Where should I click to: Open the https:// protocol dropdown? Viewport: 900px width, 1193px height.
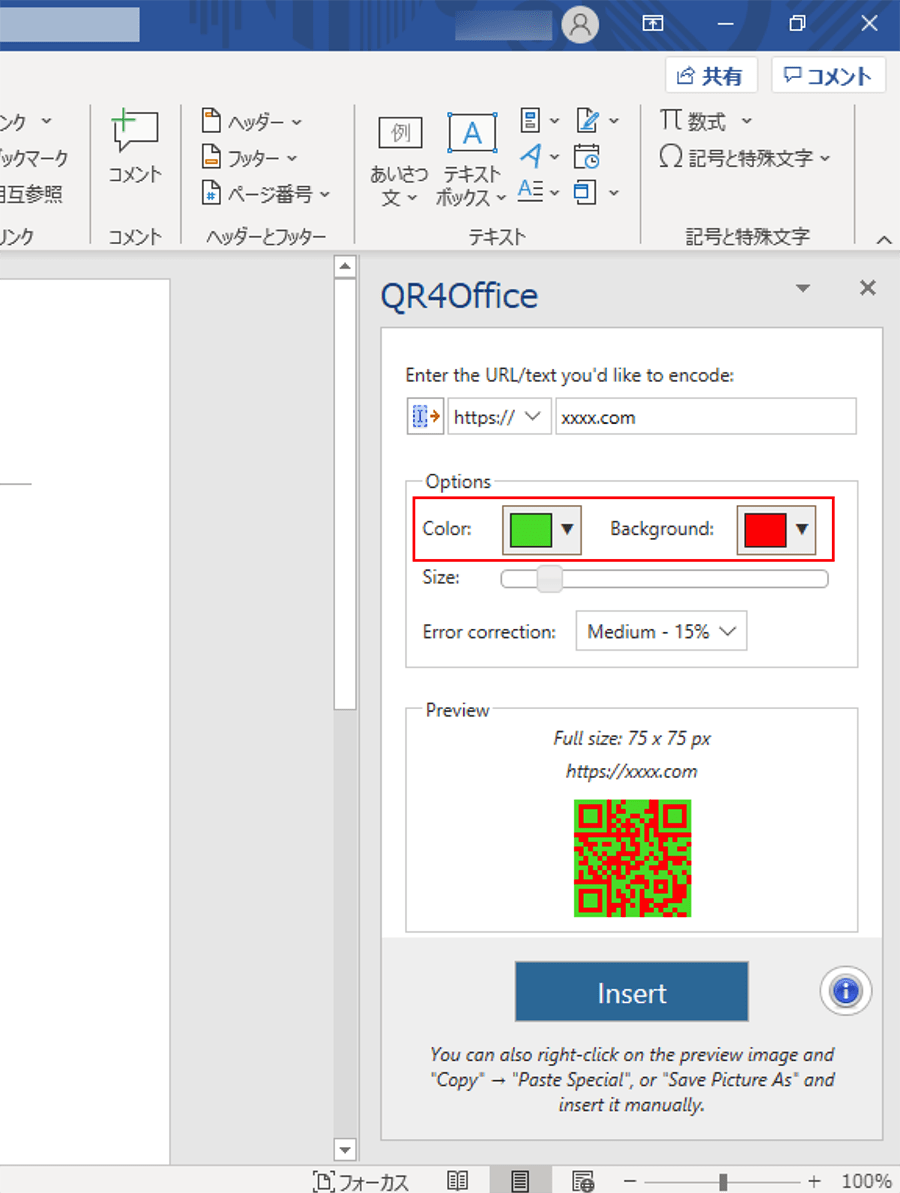click(x=499, y=416)
